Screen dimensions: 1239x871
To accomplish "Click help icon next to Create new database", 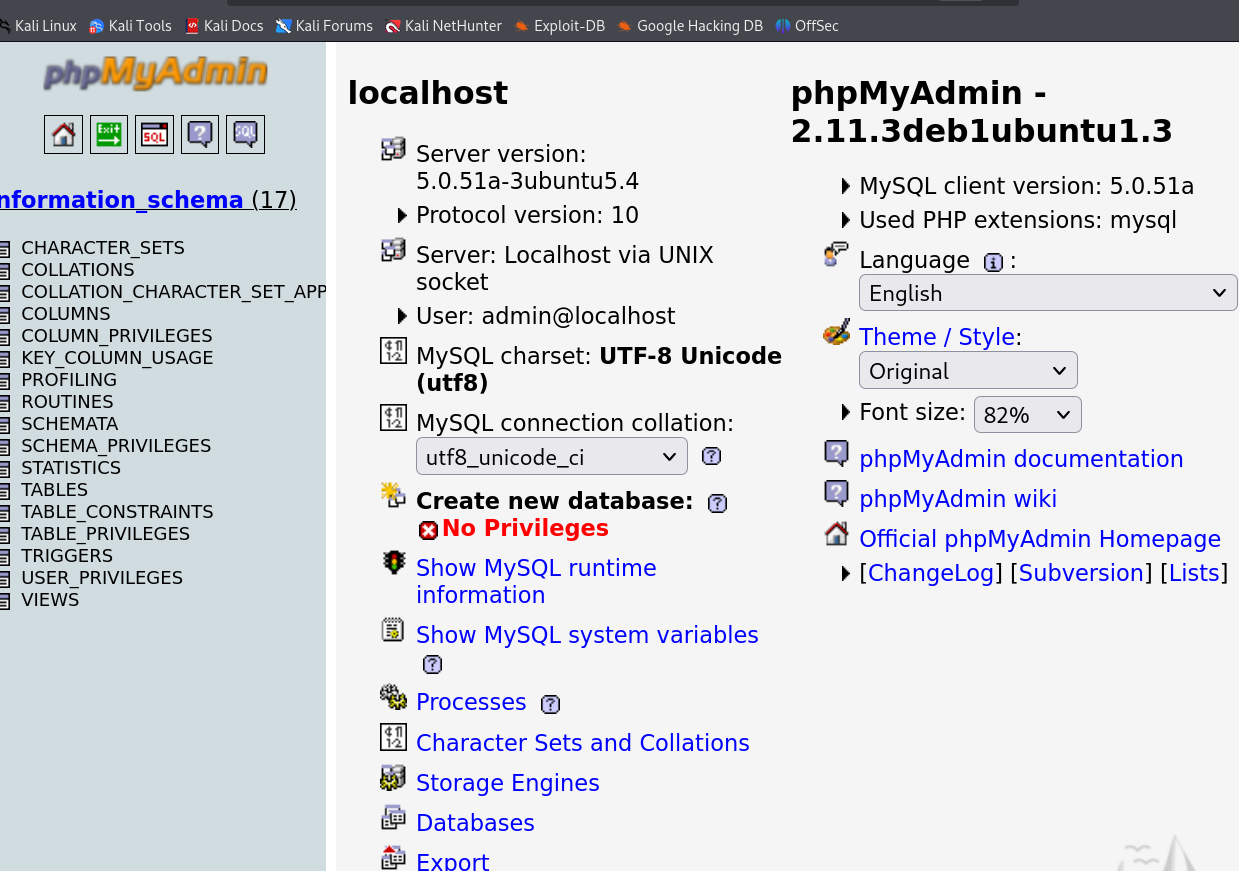I will point(717,503).
